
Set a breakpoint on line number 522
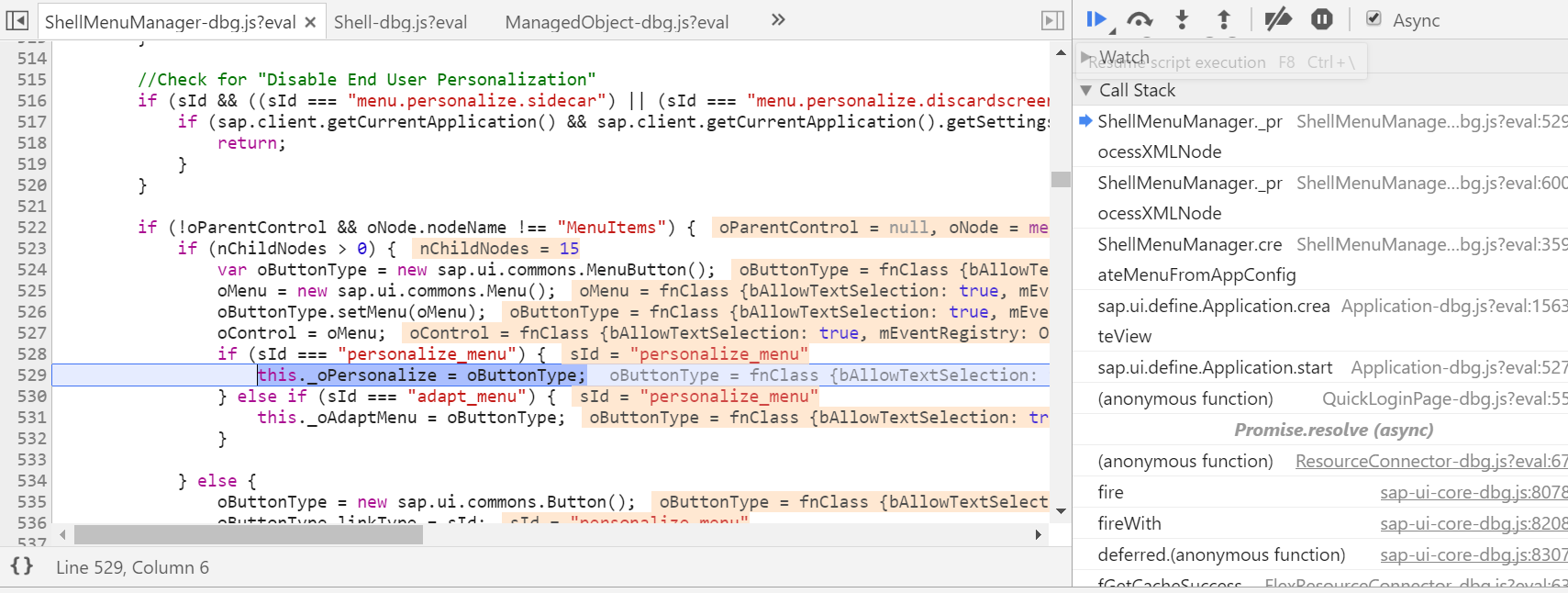(x=32, y=227)
